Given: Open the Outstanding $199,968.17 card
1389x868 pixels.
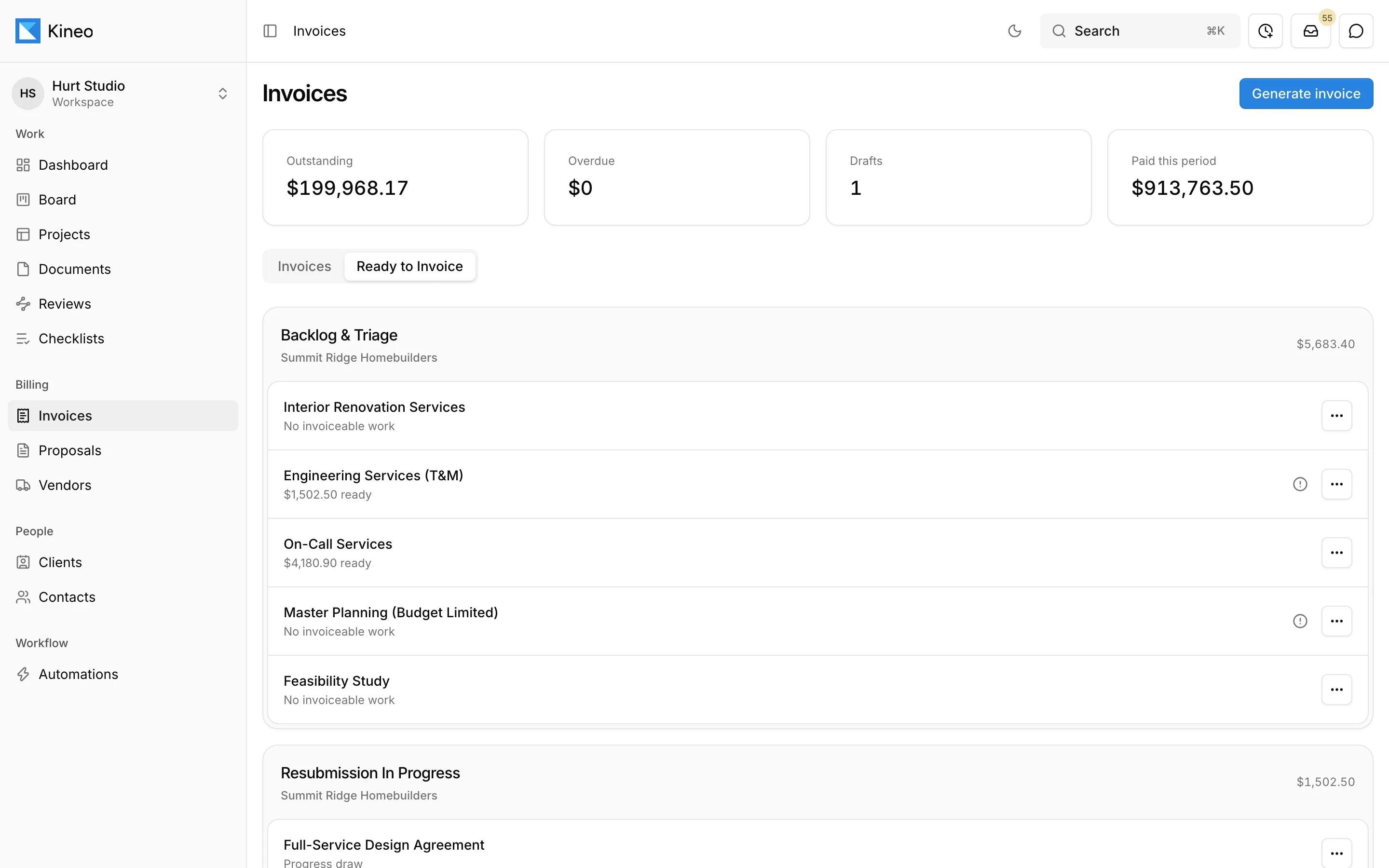Looking at the screenshot, I should tap(395, 177).
